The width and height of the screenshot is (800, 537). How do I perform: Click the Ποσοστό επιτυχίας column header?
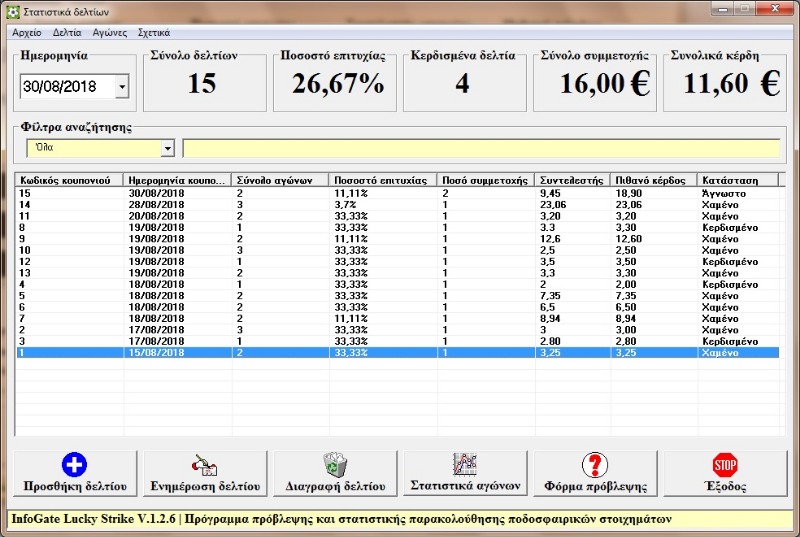click(x=383, y=180)
